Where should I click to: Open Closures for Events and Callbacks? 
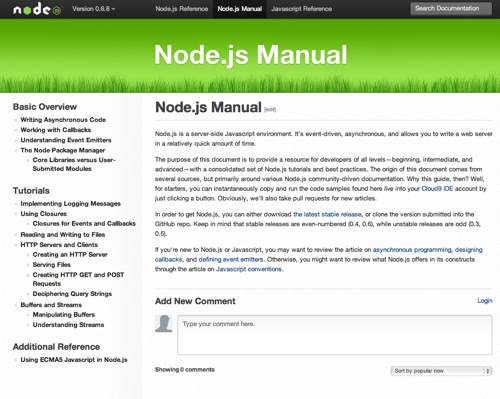click(84, 223)
